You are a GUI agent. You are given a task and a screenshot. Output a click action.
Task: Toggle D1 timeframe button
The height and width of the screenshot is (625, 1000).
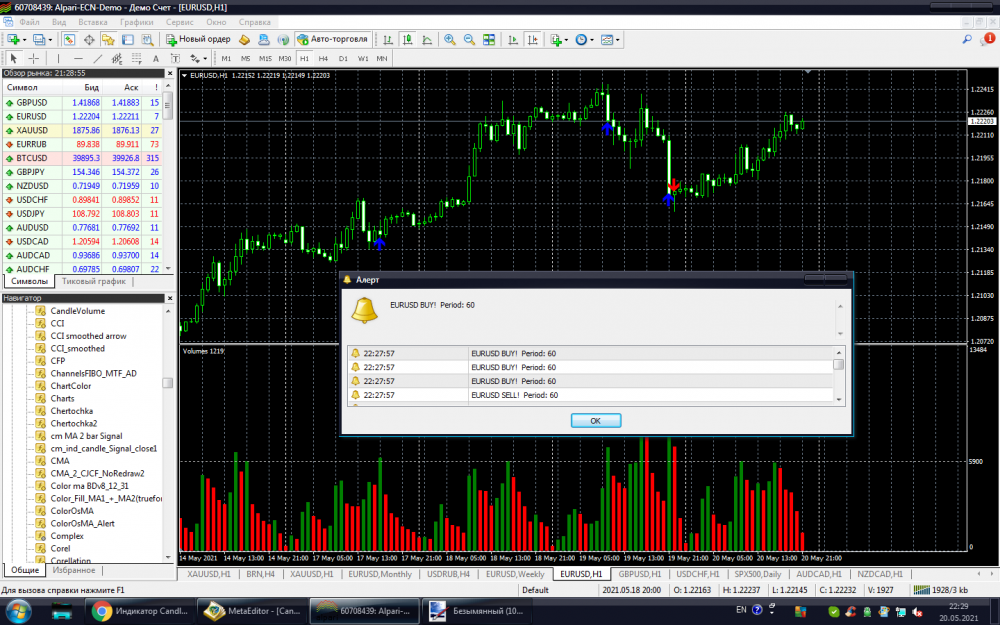pos(343,59)
